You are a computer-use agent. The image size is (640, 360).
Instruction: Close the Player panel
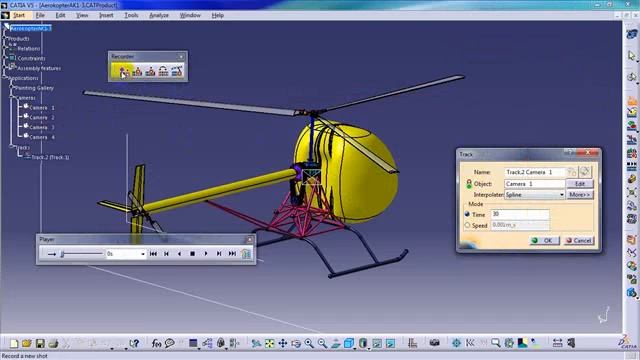click(x=250, y=239)
